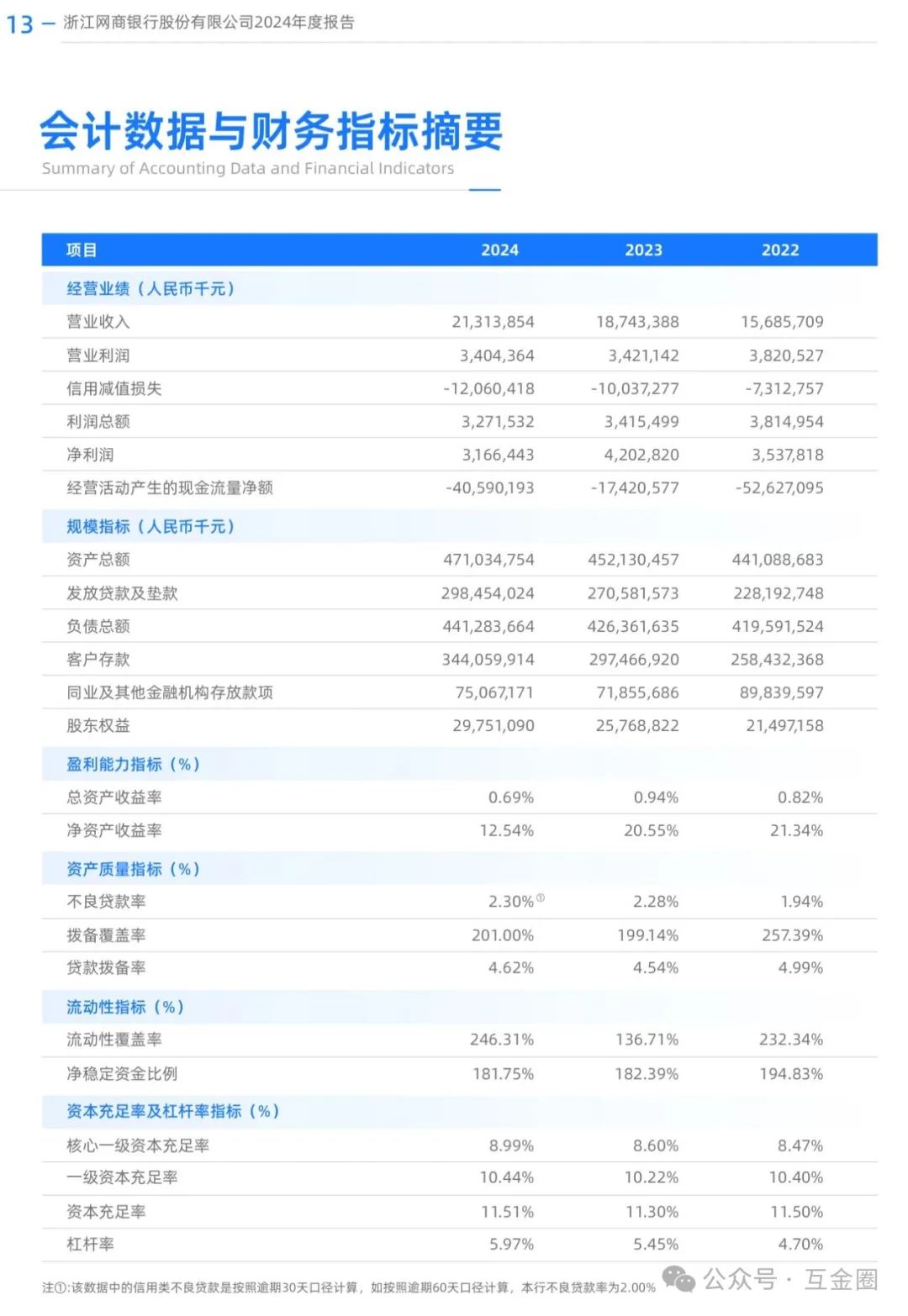The width and height of the screenshot is (908, 1316).
Task: Select the page title 会计数据与财务指标摘要
Action: (271, 131)
